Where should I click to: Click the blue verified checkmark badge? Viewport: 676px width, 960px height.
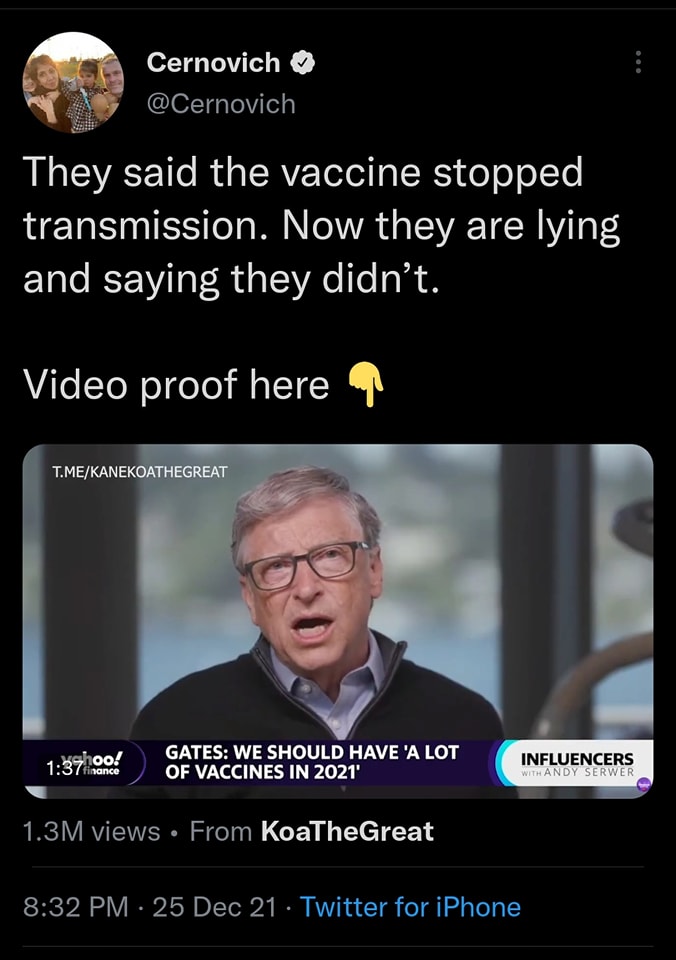point(302,62)
